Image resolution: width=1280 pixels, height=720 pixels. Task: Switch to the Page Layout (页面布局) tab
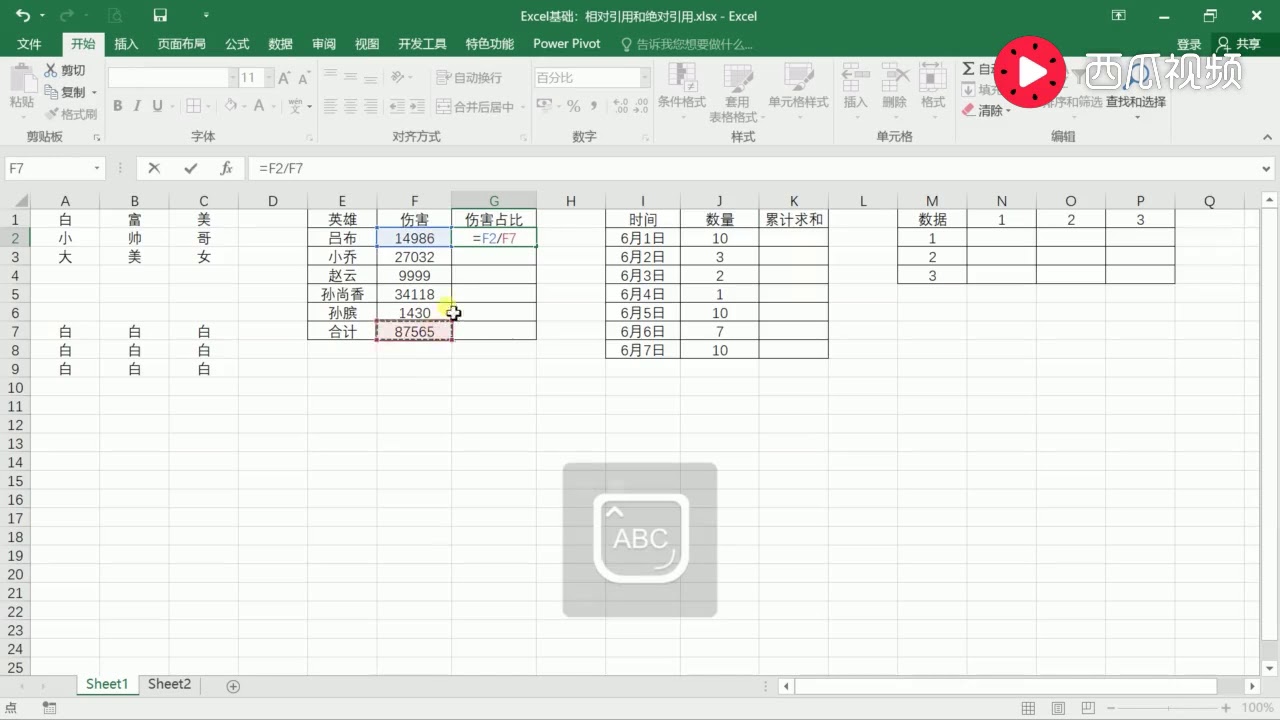182,44
